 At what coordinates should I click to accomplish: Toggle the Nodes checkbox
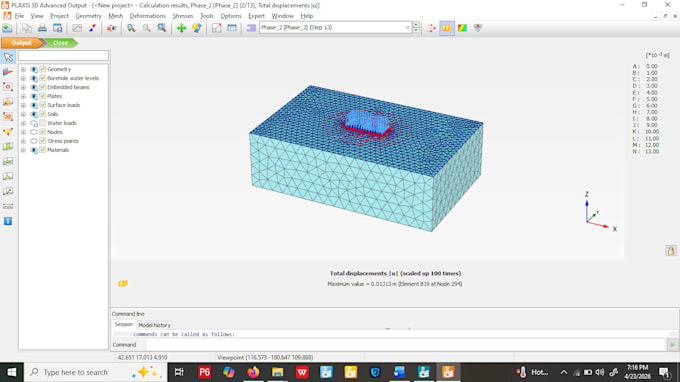(x=42, y=132)
